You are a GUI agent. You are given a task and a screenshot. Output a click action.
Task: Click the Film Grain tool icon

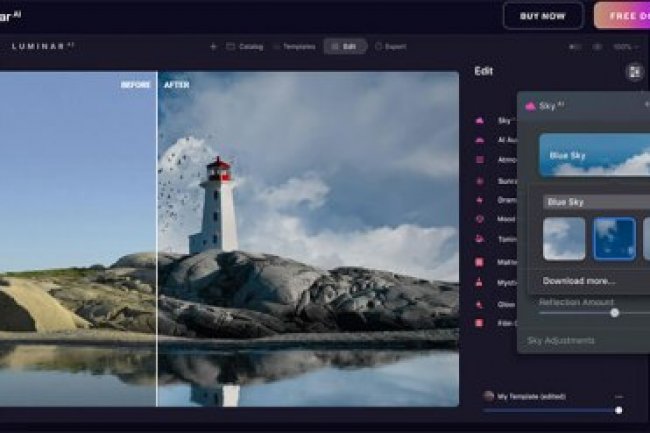coord(481,323)
